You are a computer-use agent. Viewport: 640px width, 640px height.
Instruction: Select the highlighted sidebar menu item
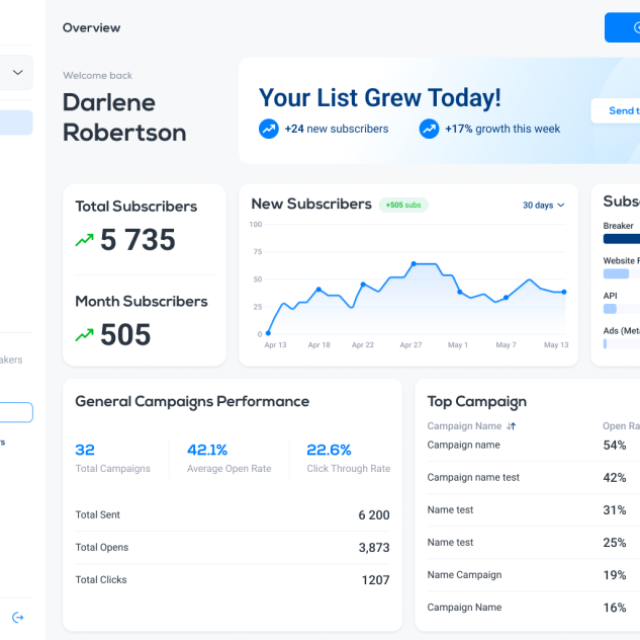pyautogui.click(x=16, y=122)
